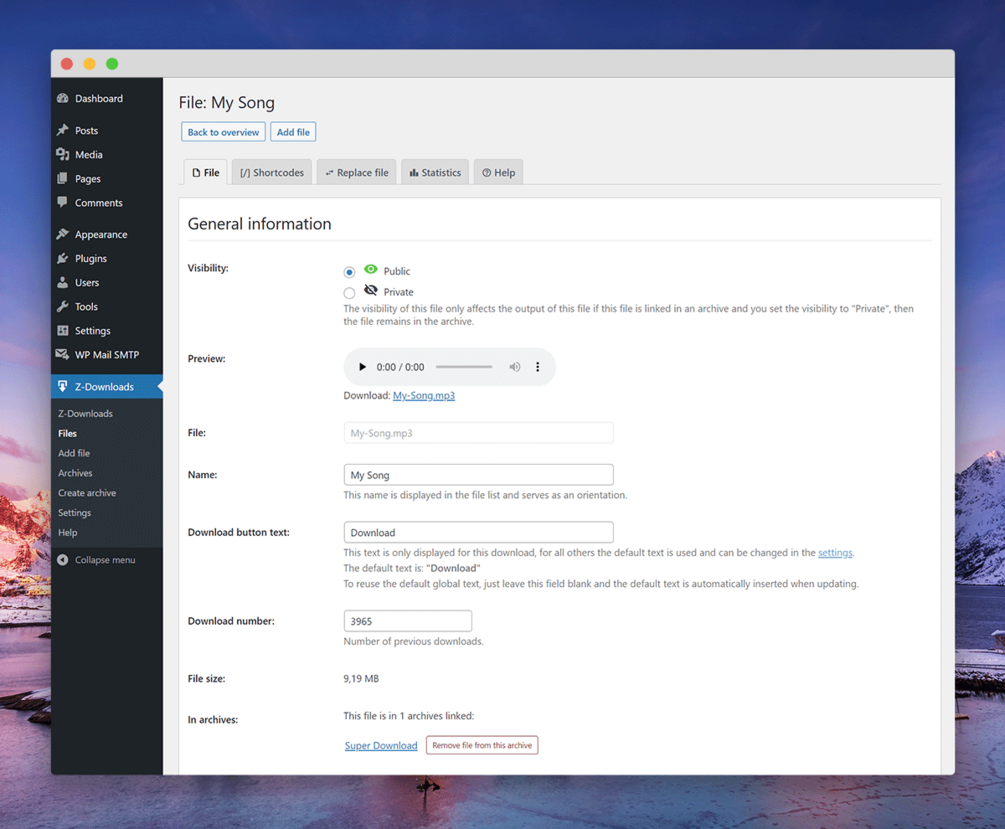Click the Tools wrench icon
Image resolution: width=1005 pixels, height=829 pixels.
(62, 306)
